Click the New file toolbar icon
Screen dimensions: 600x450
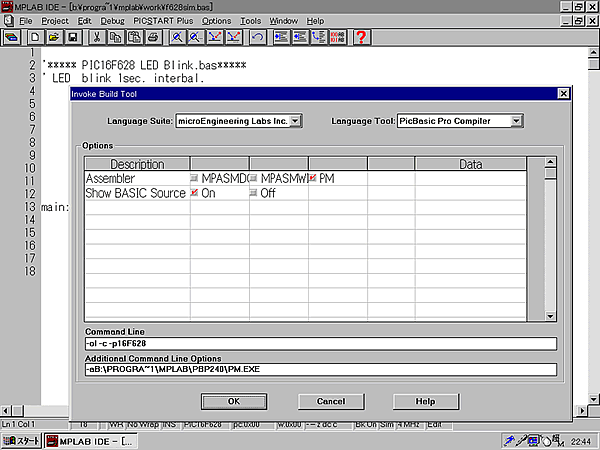35,37
